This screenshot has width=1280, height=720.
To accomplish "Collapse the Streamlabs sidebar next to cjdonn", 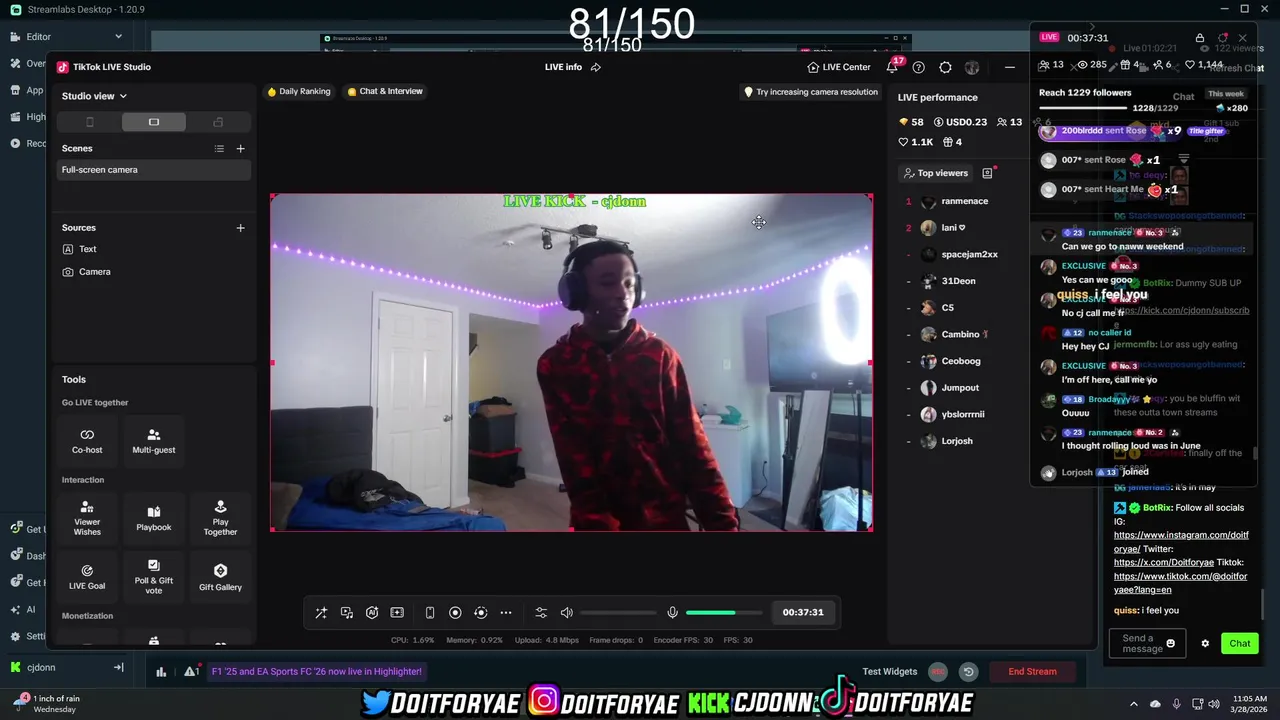I will click(118, 667).
